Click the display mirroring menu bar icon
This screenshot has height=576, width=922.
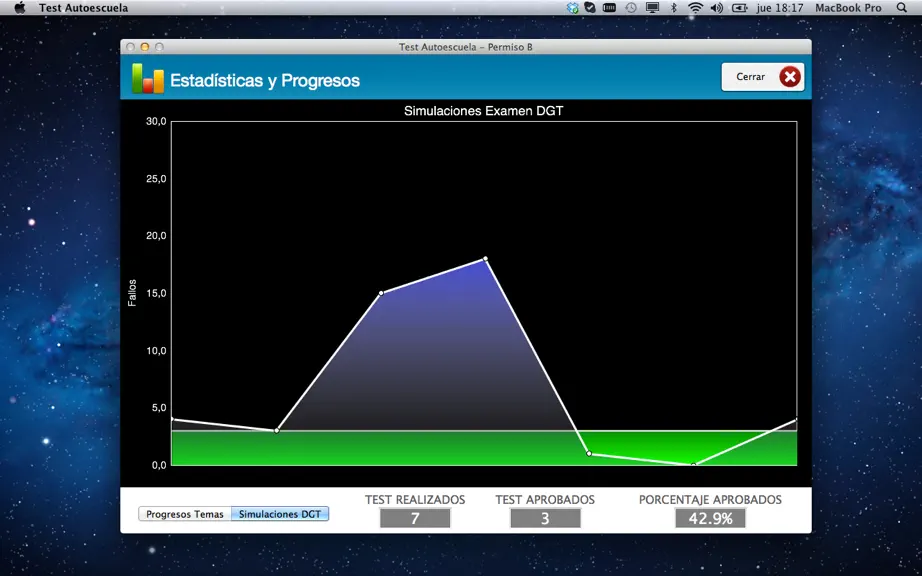point(652,8)
